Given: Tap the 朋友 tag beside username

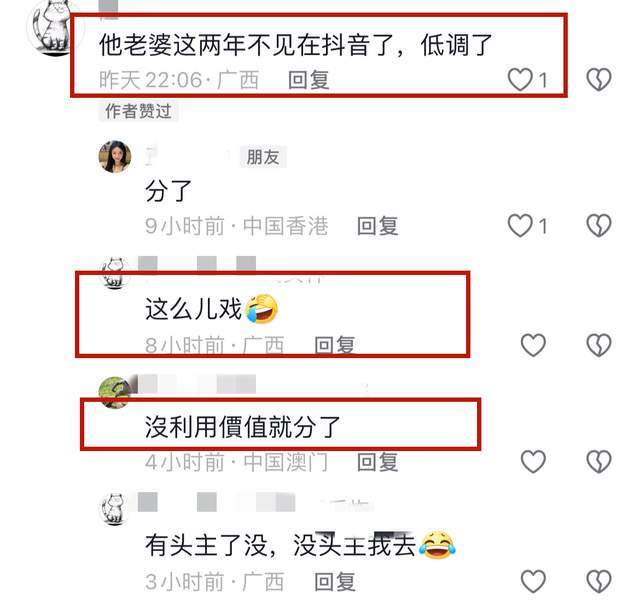Looking at the screenshot, I should tap(263, 157).
